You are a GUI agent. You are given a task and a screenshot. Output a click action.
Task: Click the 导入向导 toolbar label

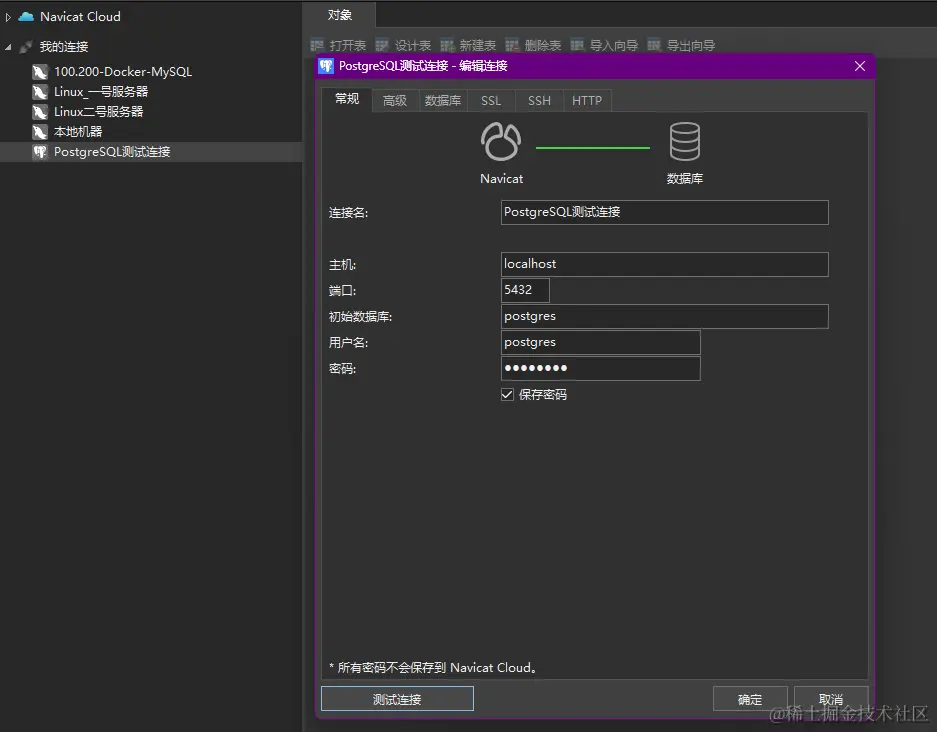point(614,45)
